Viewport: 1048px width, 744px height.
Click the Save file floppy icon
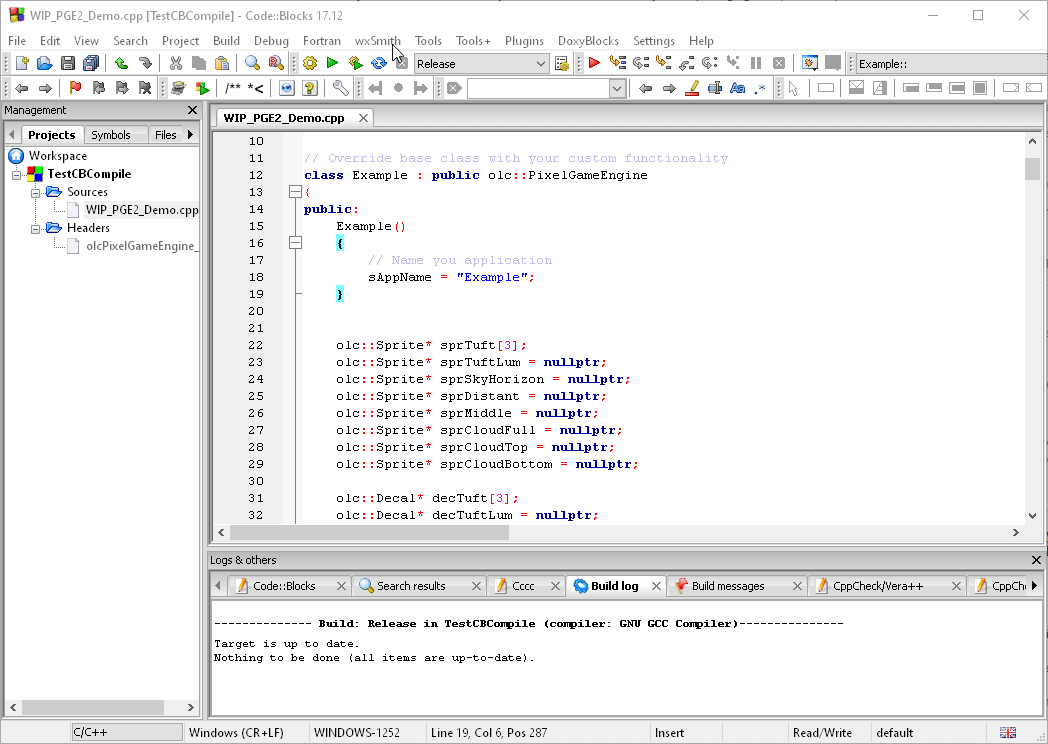[x=68, y=63]
